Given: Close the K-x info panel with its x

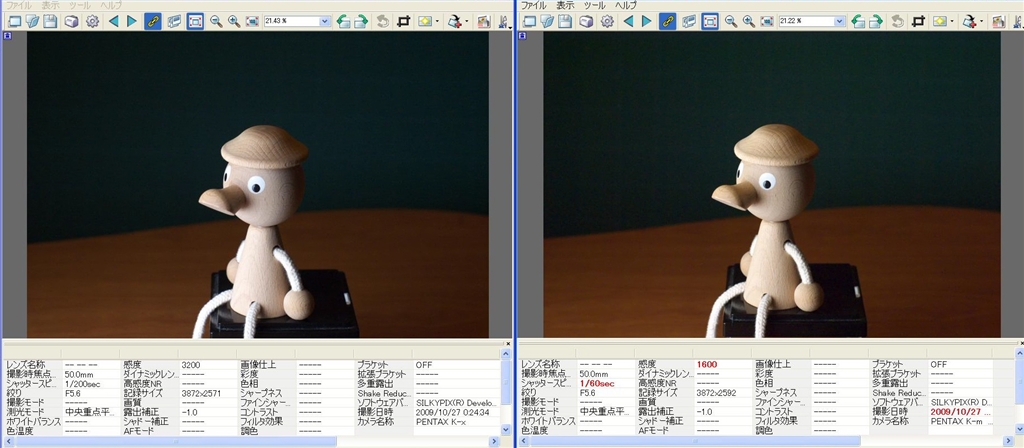Looking at the screenshot, I should 508,343.
